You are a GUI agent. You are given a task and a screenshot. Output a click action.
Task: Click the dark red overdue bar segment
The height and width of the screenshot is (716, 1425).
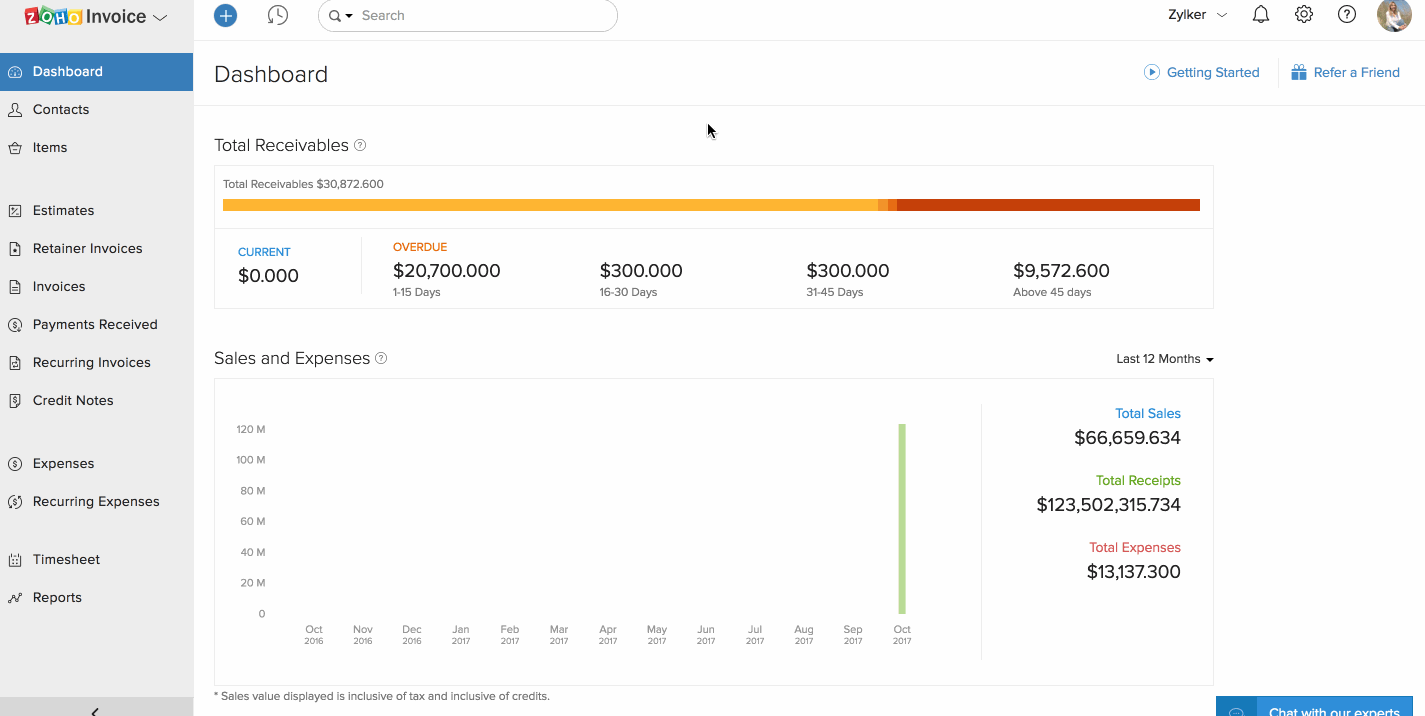point(1048,205)
